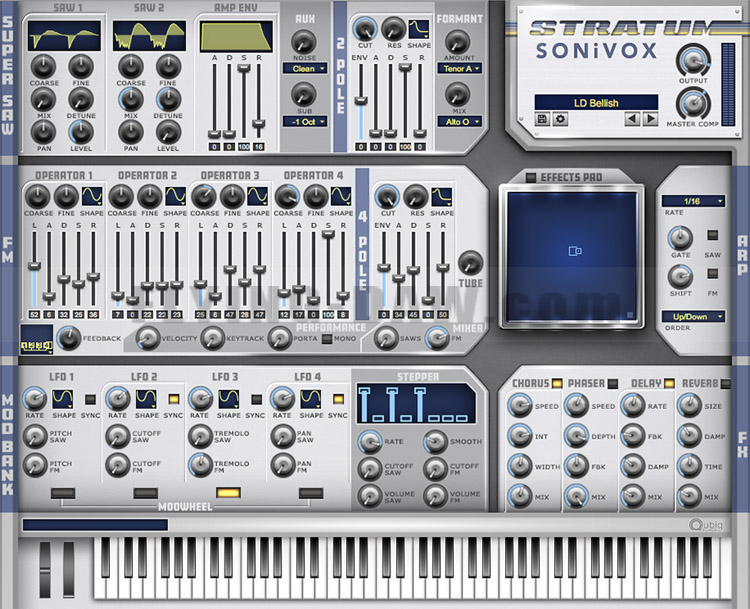Click the Effects Pad XY surface
The image size is (750, 609).
click(572, 256)
